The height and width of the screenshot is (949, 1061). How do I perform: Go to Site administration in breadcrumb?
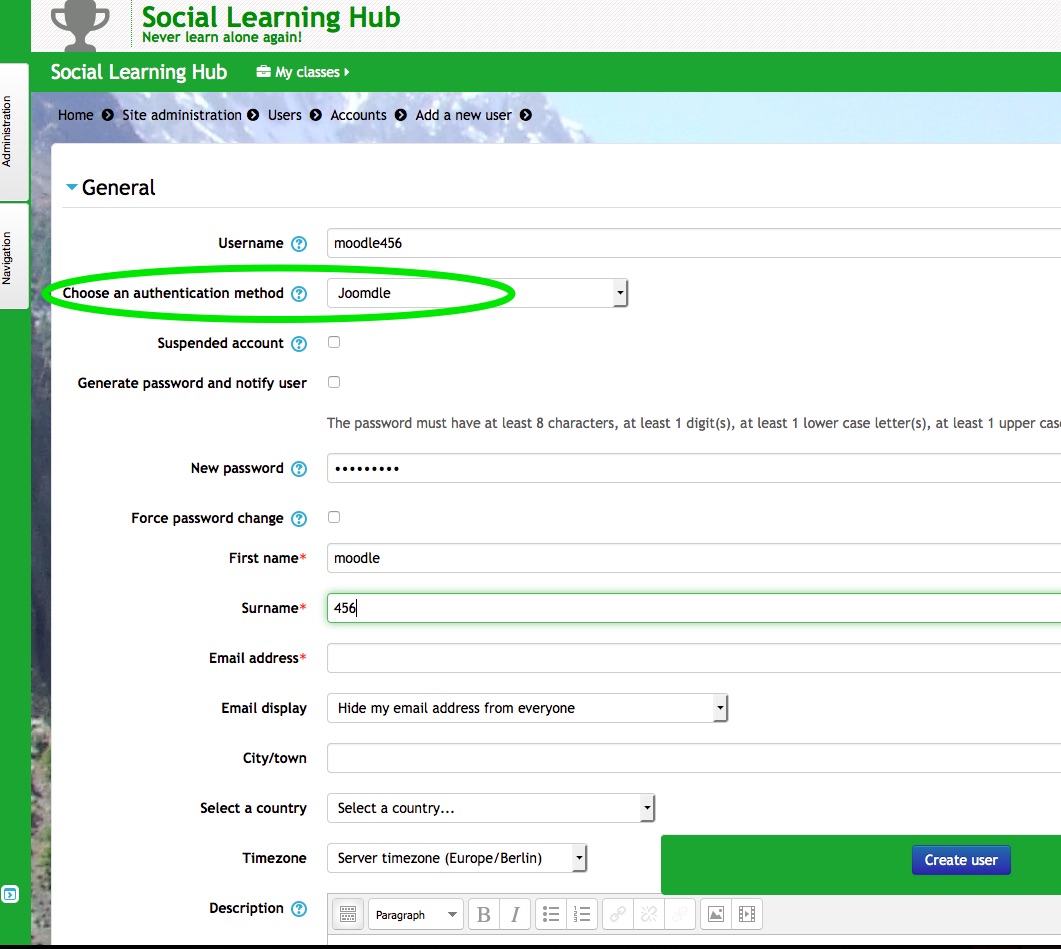(x=181, y=115)
